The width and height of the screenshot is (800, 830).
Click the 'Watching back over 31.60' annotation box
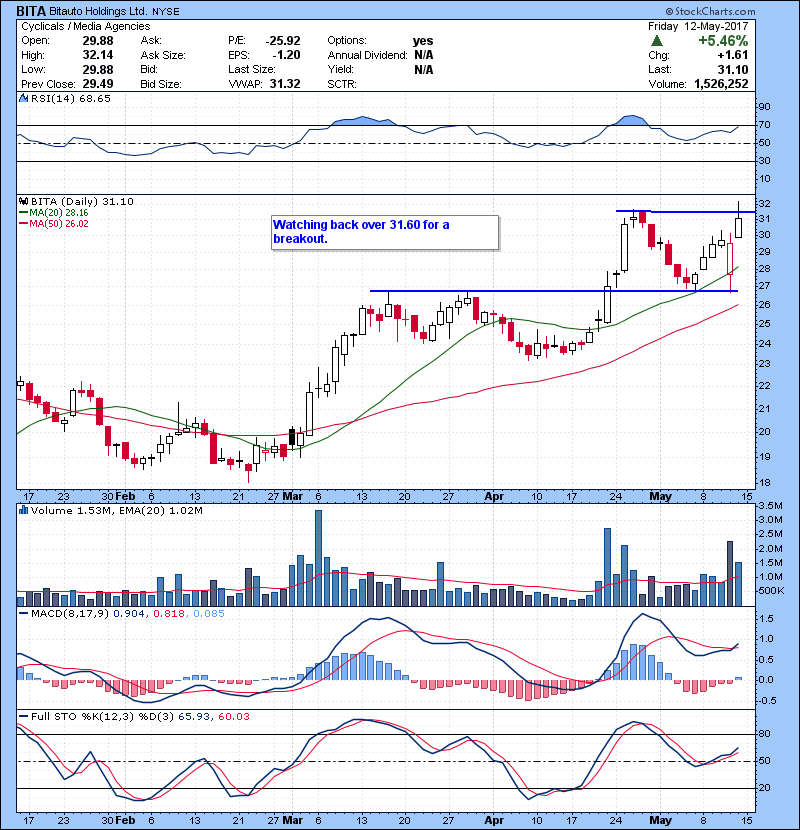coord(385,232)
